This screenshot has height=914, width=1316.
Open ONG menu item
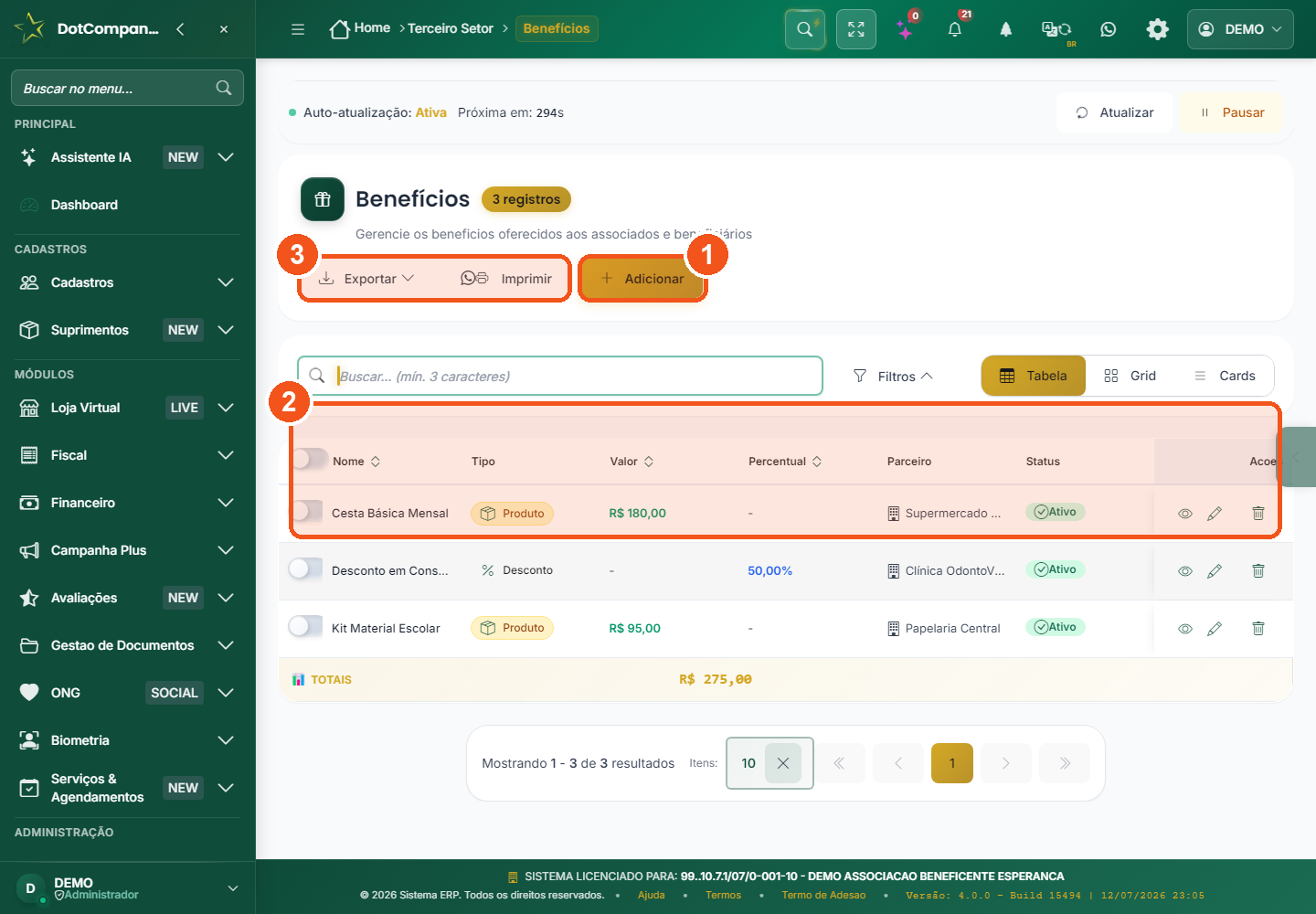(128, 693)
